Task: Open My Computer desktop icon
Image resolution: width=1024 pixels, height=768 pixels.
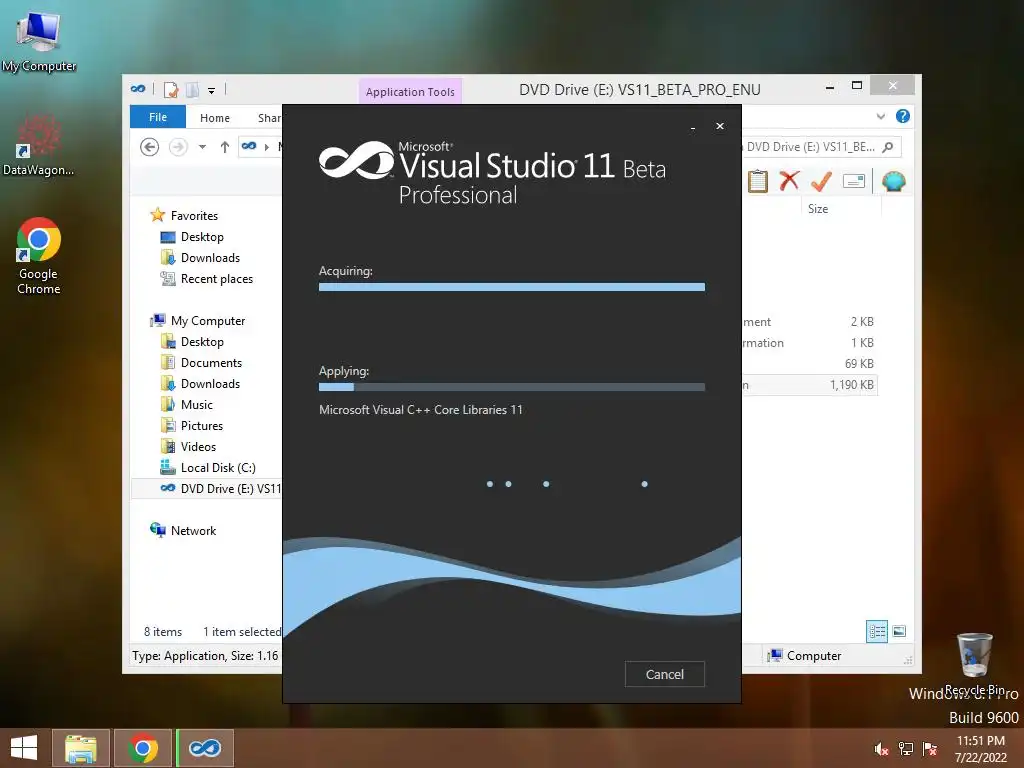Action: [x=39, y=41]
